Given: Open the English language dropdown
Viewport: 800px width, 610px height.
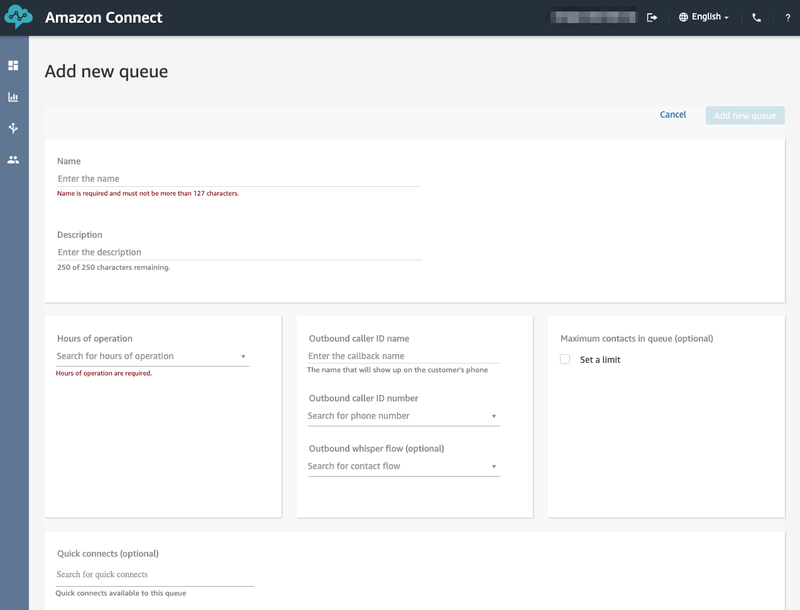Looking at the screenshot, I should tap(710, 17).
